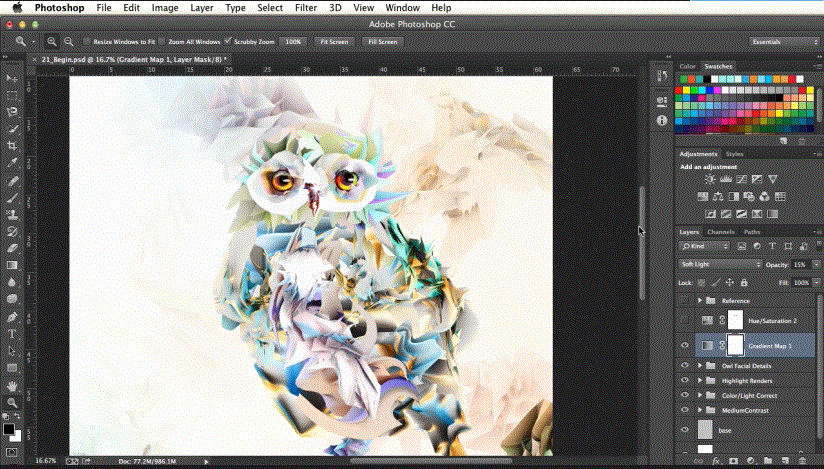Add a Channel Mixer adjustment

pyautogui.click(x=765, y=197)
